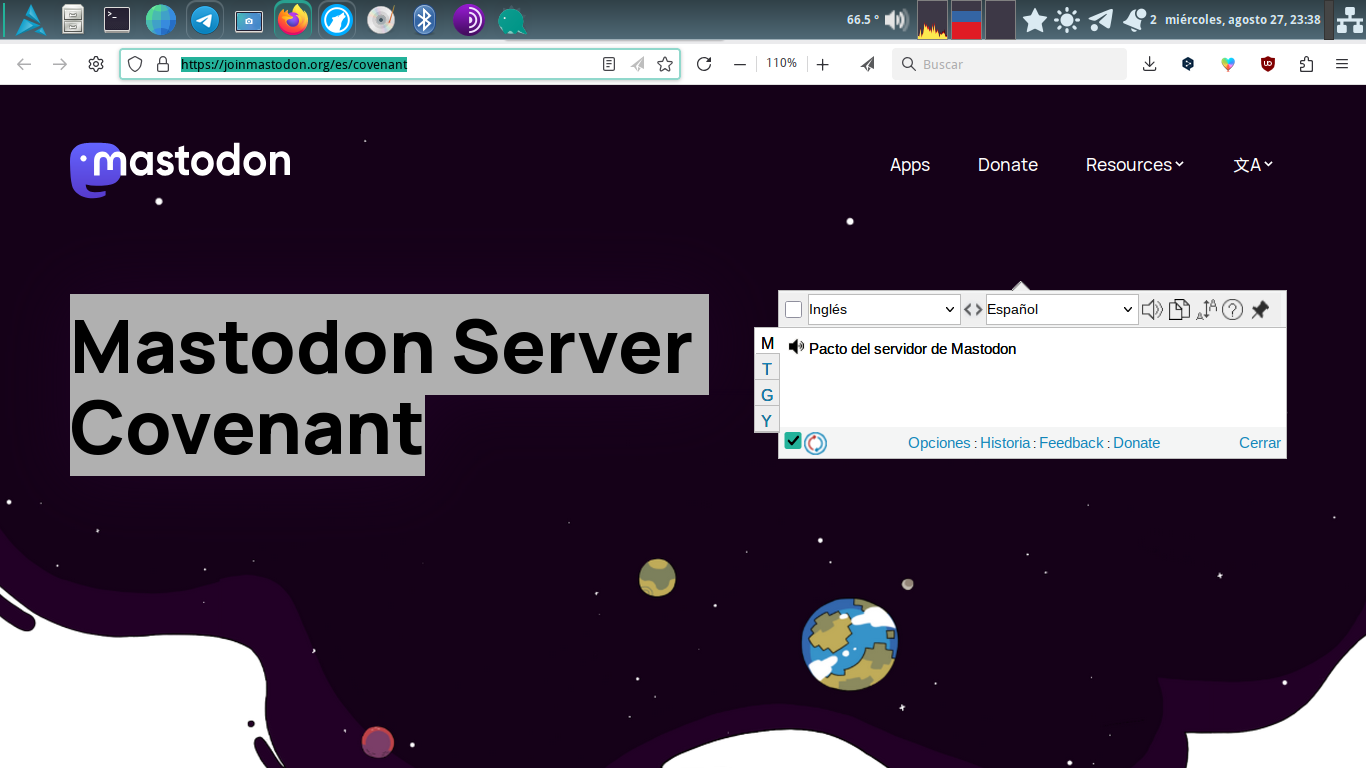1366x768 pixels.
Task: Open the Español target language dropdown
Action: 1061,309
